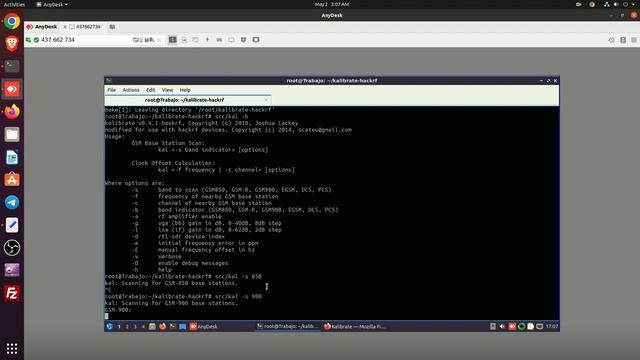Click the remote panel Firefox launcher
This screenshot has width=640, height=360.
[x=162, y=326]
